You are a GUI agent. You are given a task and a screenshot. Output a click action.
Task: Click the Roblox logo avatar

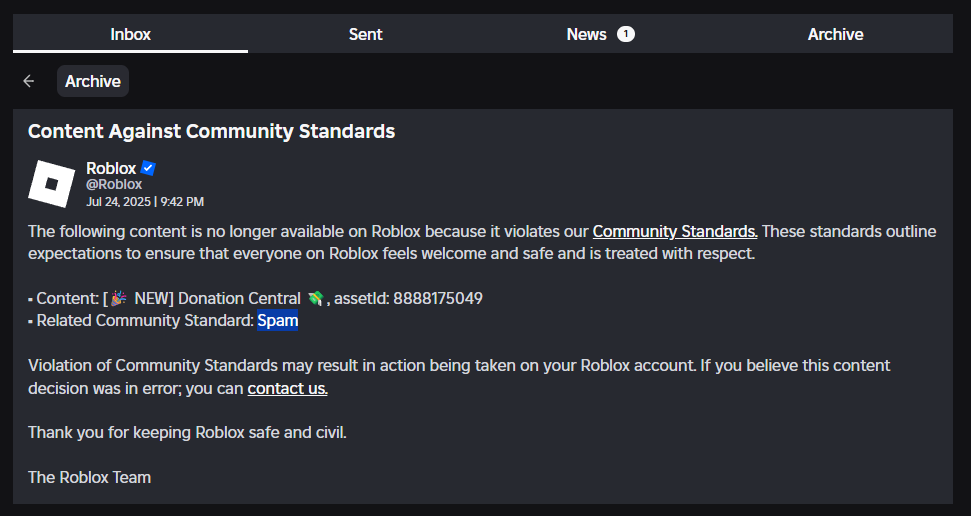coord(52,184)
